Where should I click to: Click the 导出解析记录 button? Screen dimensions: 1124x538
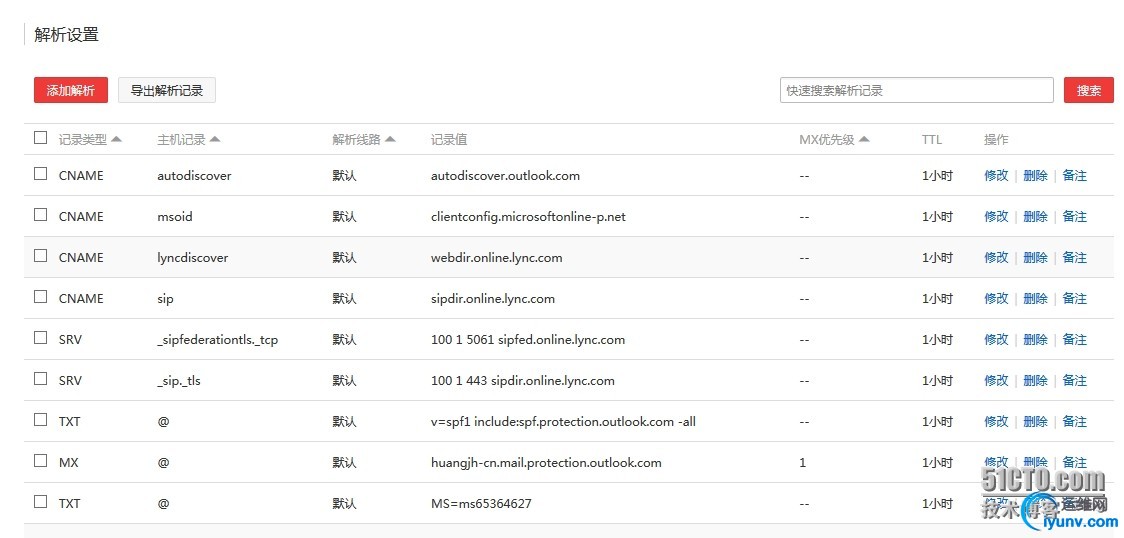(167, 90)
